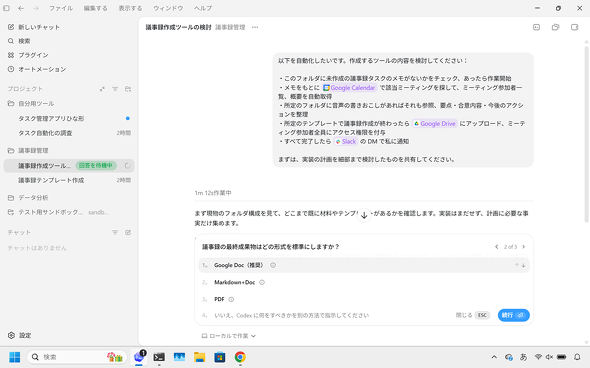Click the taskbar 検索 box
The height and width of the screenshot is (368, 590).
tap(77, 357)
